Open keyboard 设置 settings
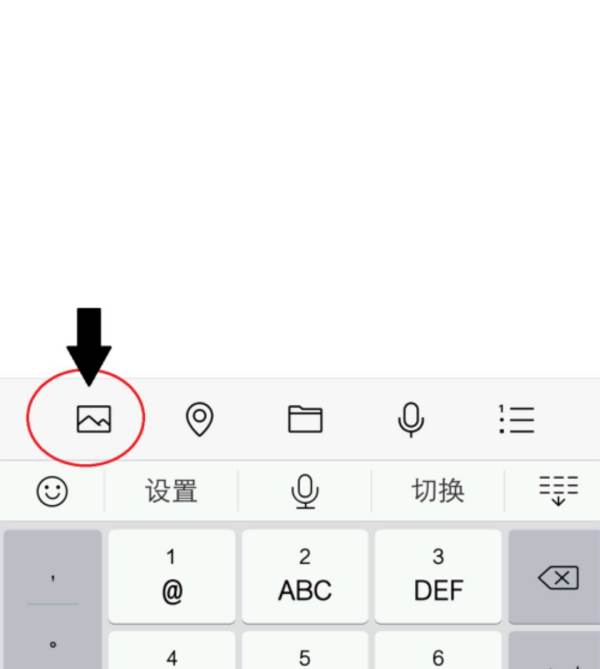The height and width of the screenshot is (669, 600). pos(172,491)
